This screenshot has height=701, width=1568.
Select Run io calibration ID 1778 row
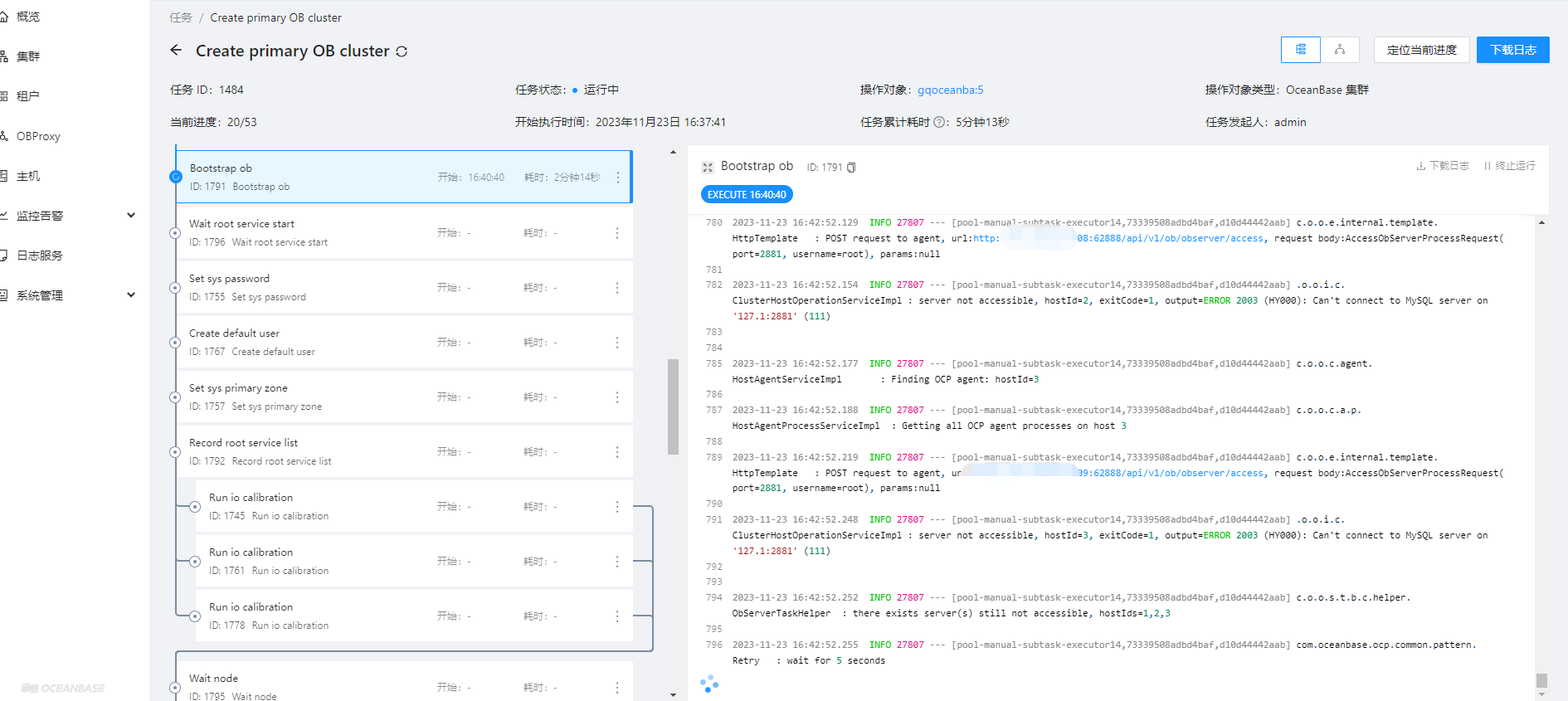414,616
